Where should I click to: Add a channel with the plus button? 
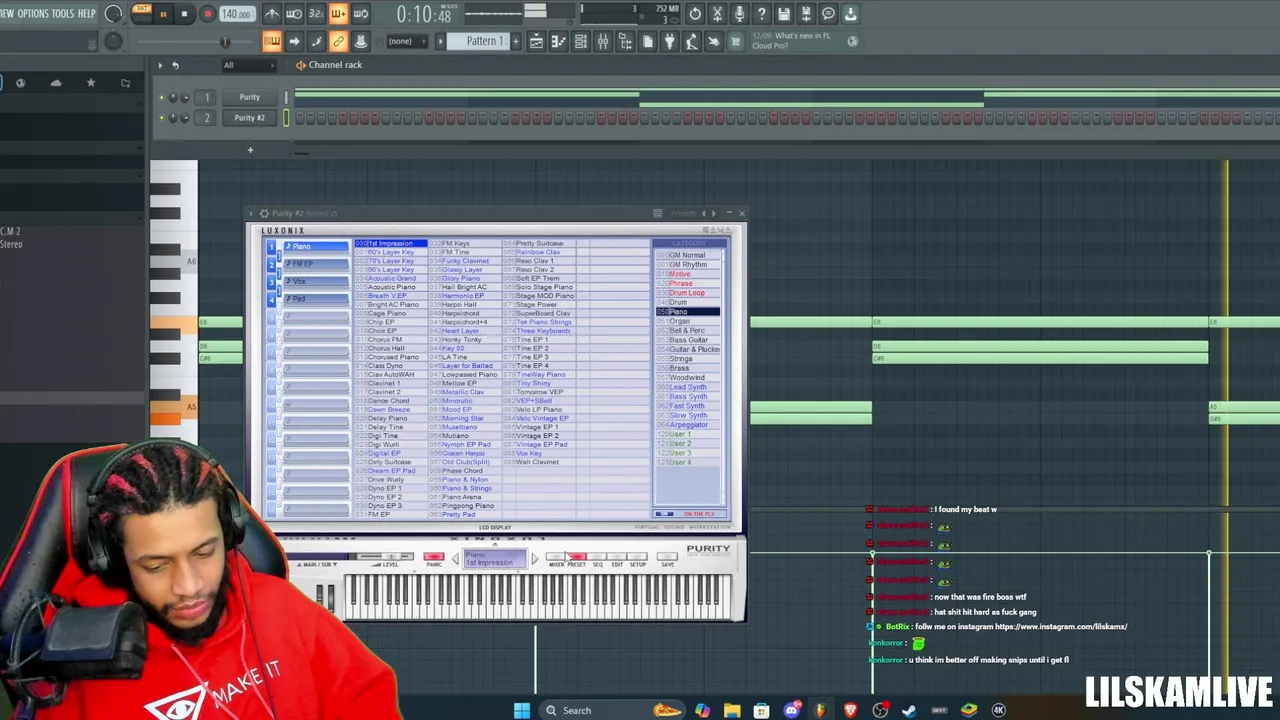click(x=250, y=150)
